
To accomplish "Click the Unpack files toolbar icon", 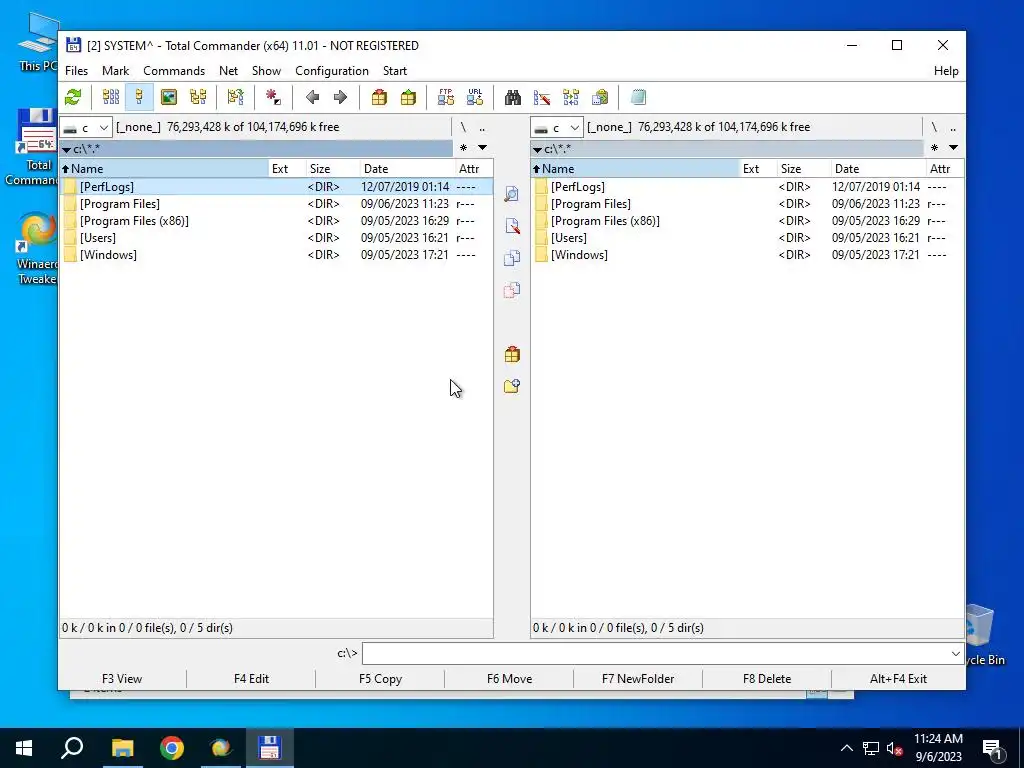I will 408,97.
